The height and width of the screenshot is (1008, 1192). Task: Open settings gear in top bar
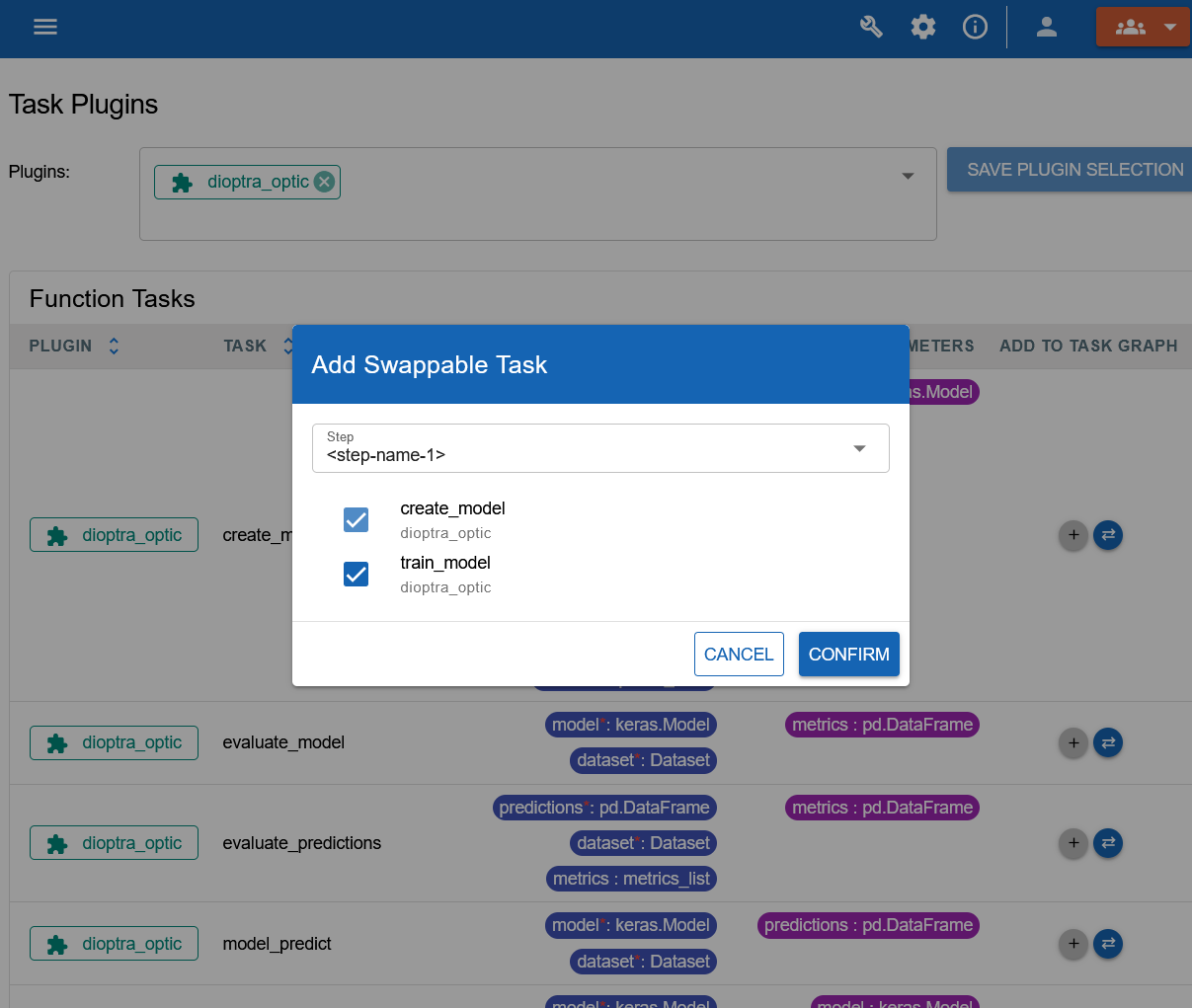[923, 28]
